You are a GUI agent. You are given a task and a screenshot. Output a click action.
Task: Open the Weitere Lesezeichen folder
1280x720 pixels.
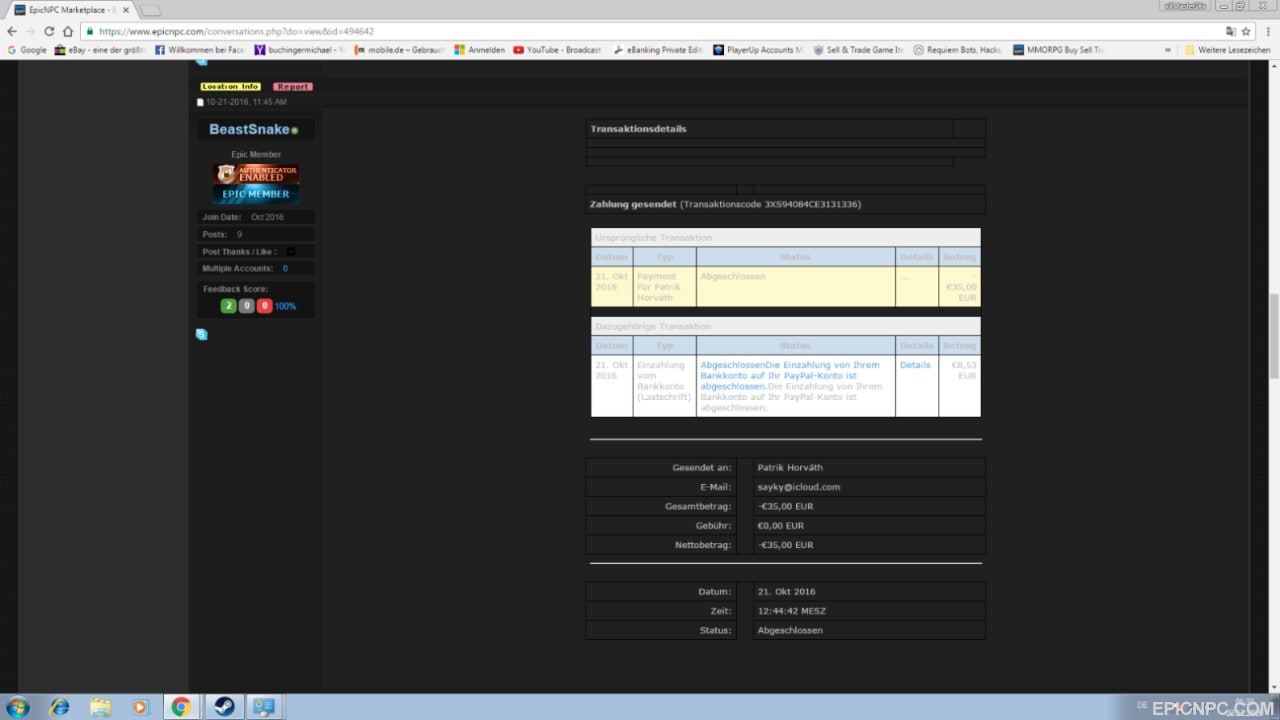point(1227,49)
